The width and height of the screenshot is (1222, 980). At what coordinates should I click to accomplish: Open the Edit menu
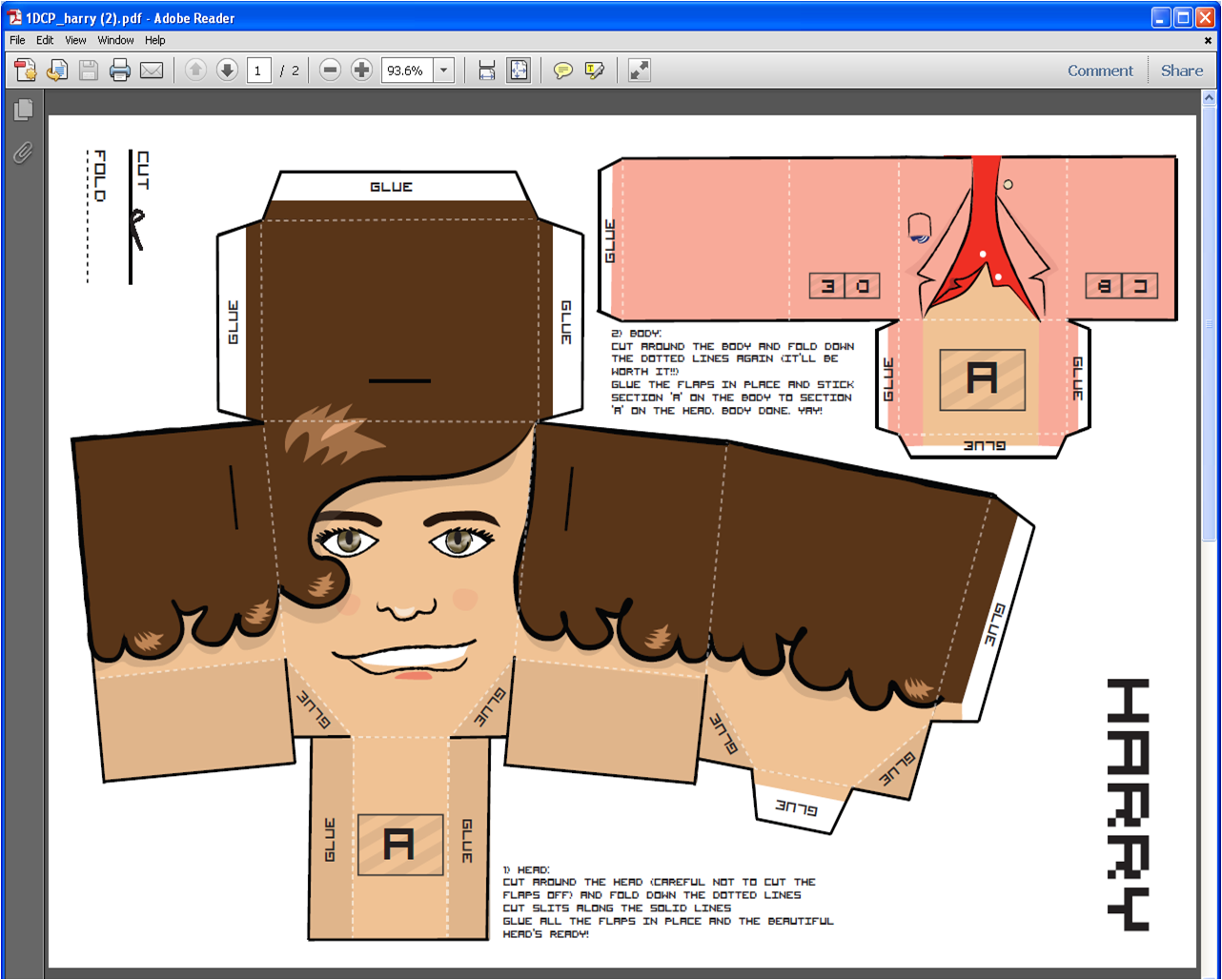[x=44, y=40]
